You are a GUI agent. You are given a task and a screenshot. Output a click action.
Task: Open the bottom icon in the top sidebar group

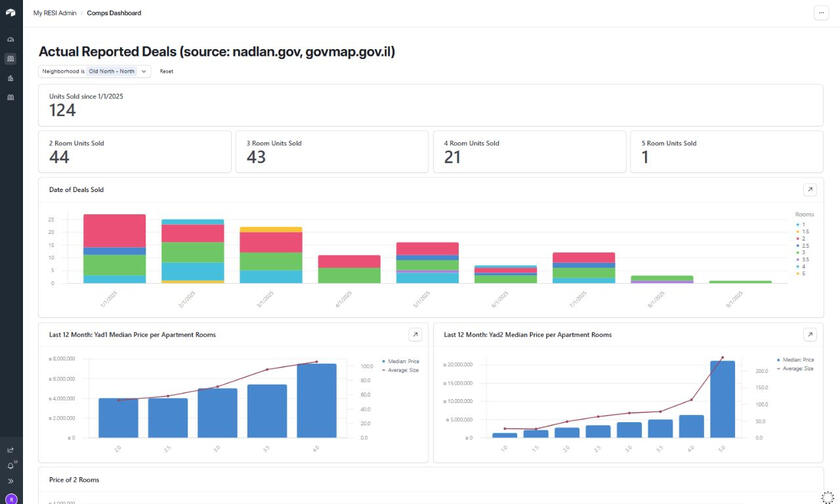[x=11, y=97]
